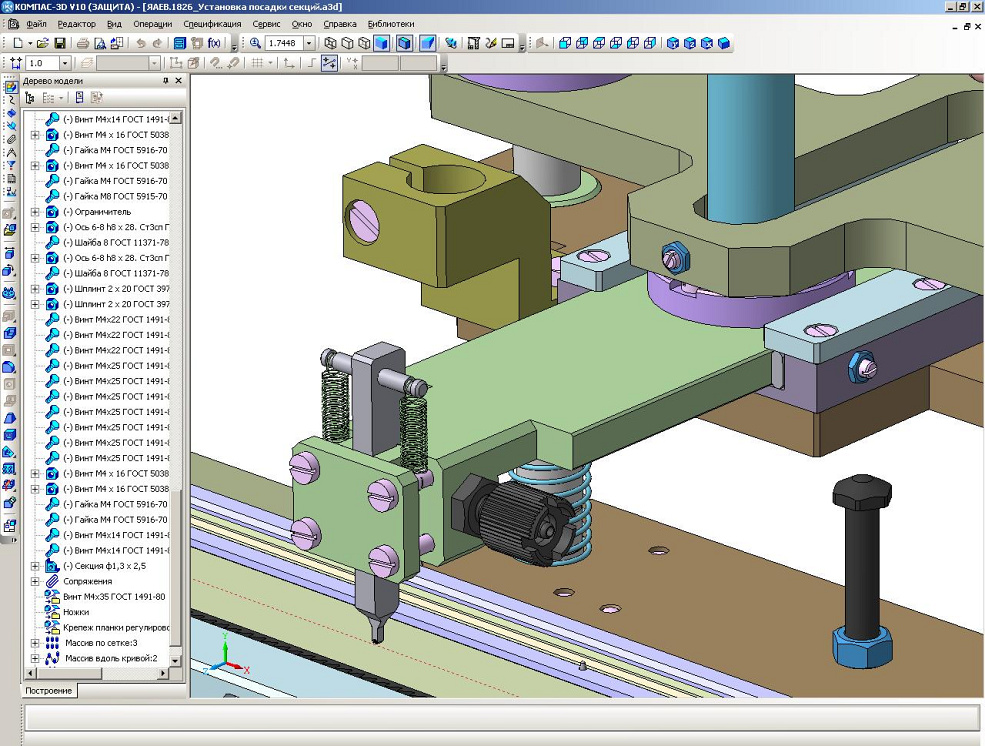
Task: Select Сопряжения in the model tree
Action: [x=87, y=581]
